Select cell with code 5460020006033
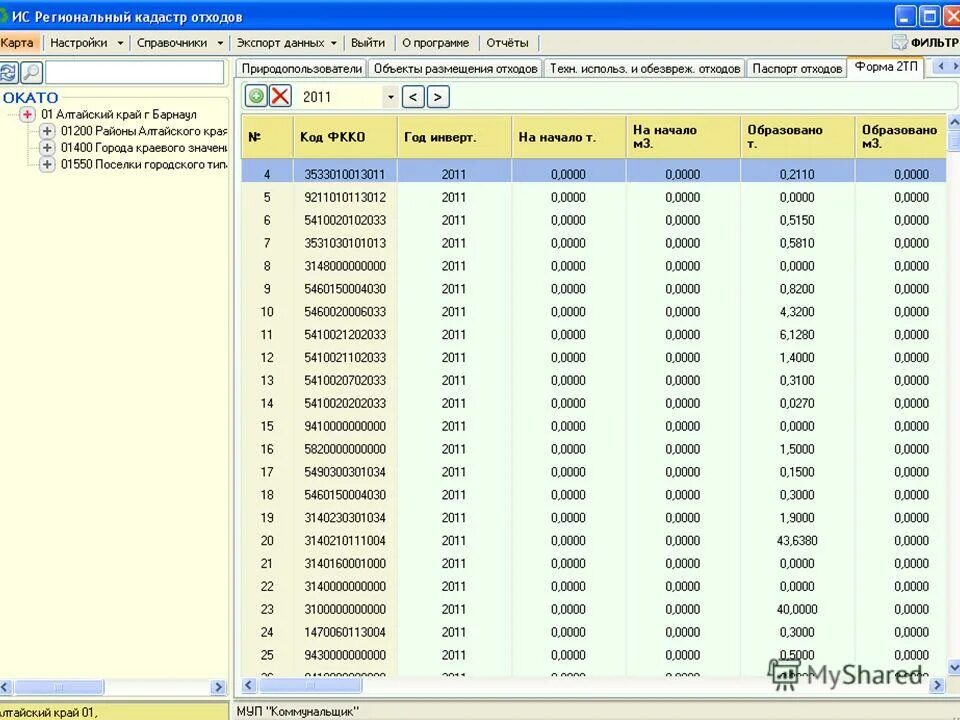The height and width of the screenshot is (720, 960). [x=345, y=312]
